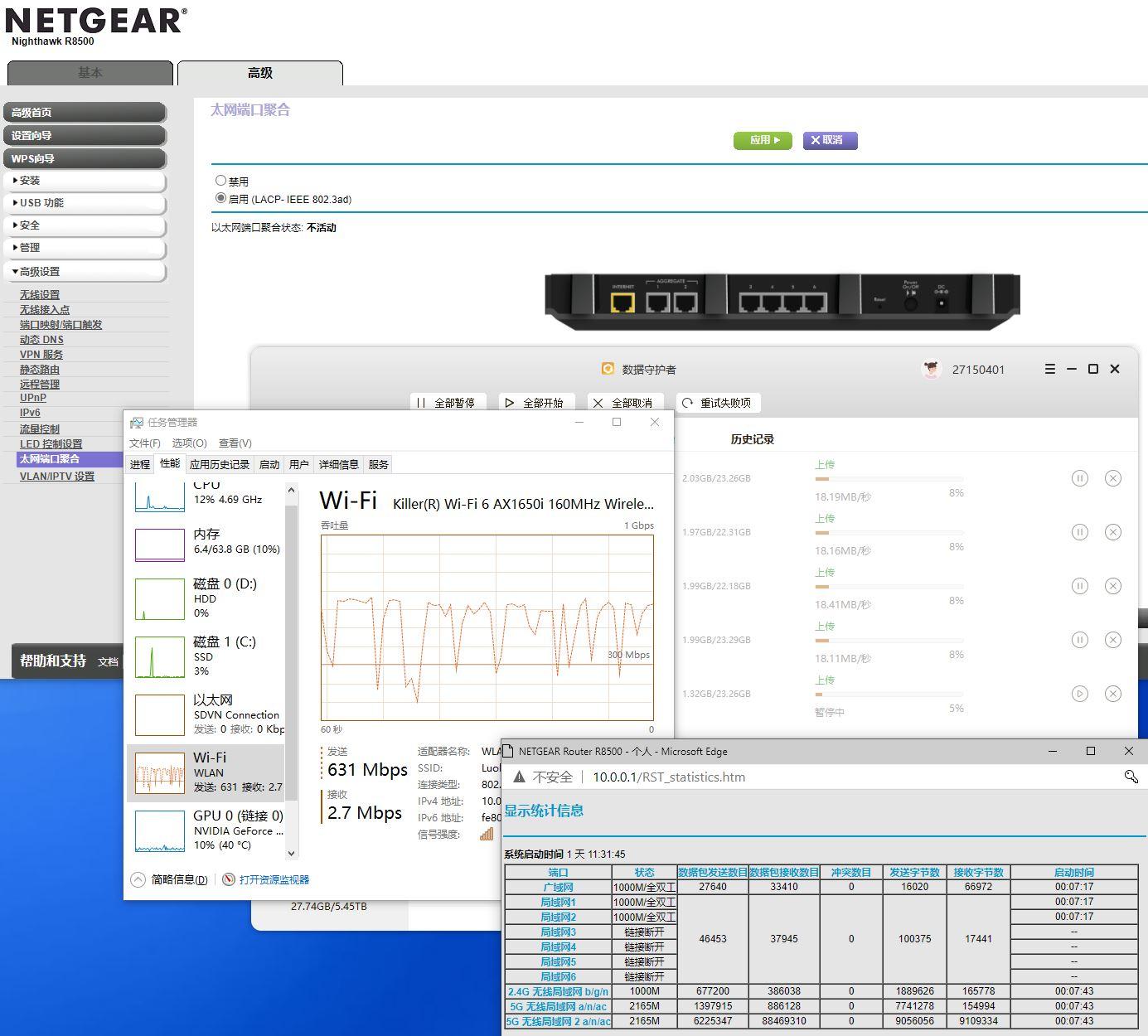Click the sidebar scroll-down arrow in Task Manager
The height and width of the screenshot is (1036, 1148).
point(291,853)
